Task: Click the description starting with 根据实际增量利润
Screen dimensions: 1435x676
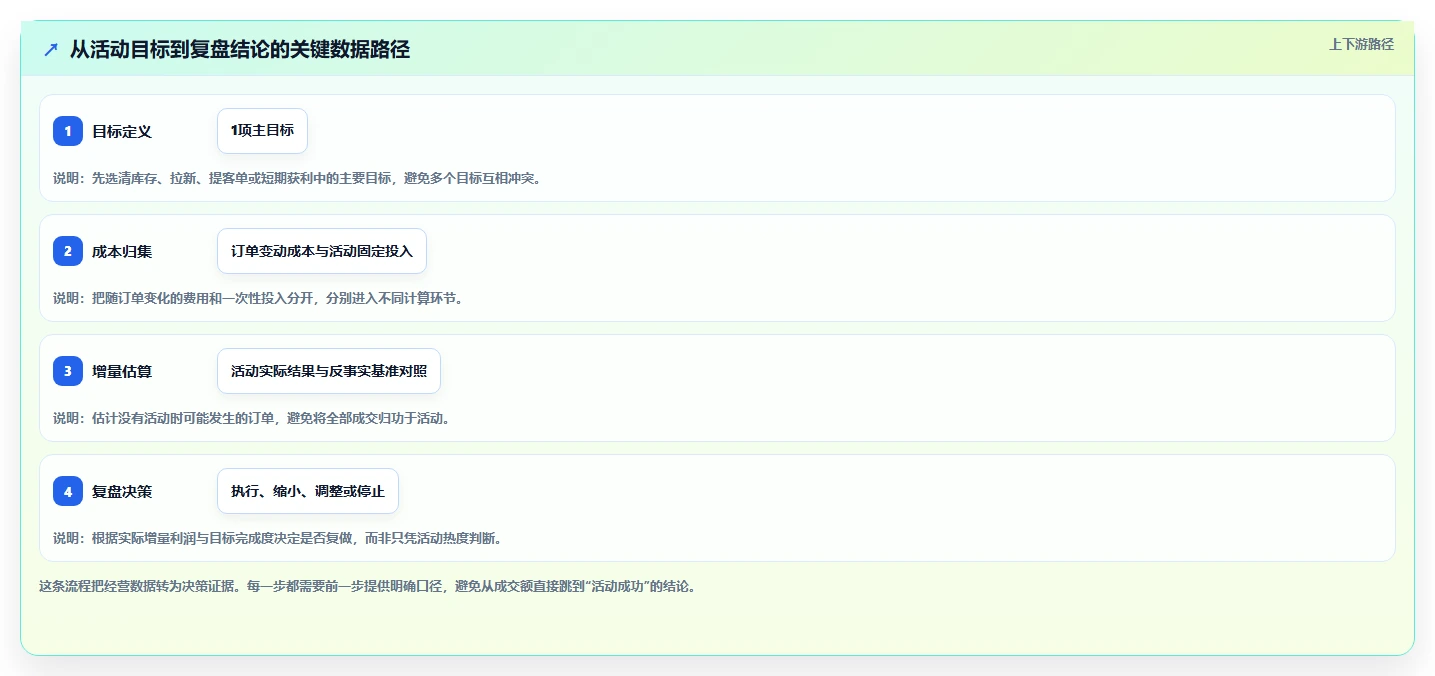Action: point(277,538)
